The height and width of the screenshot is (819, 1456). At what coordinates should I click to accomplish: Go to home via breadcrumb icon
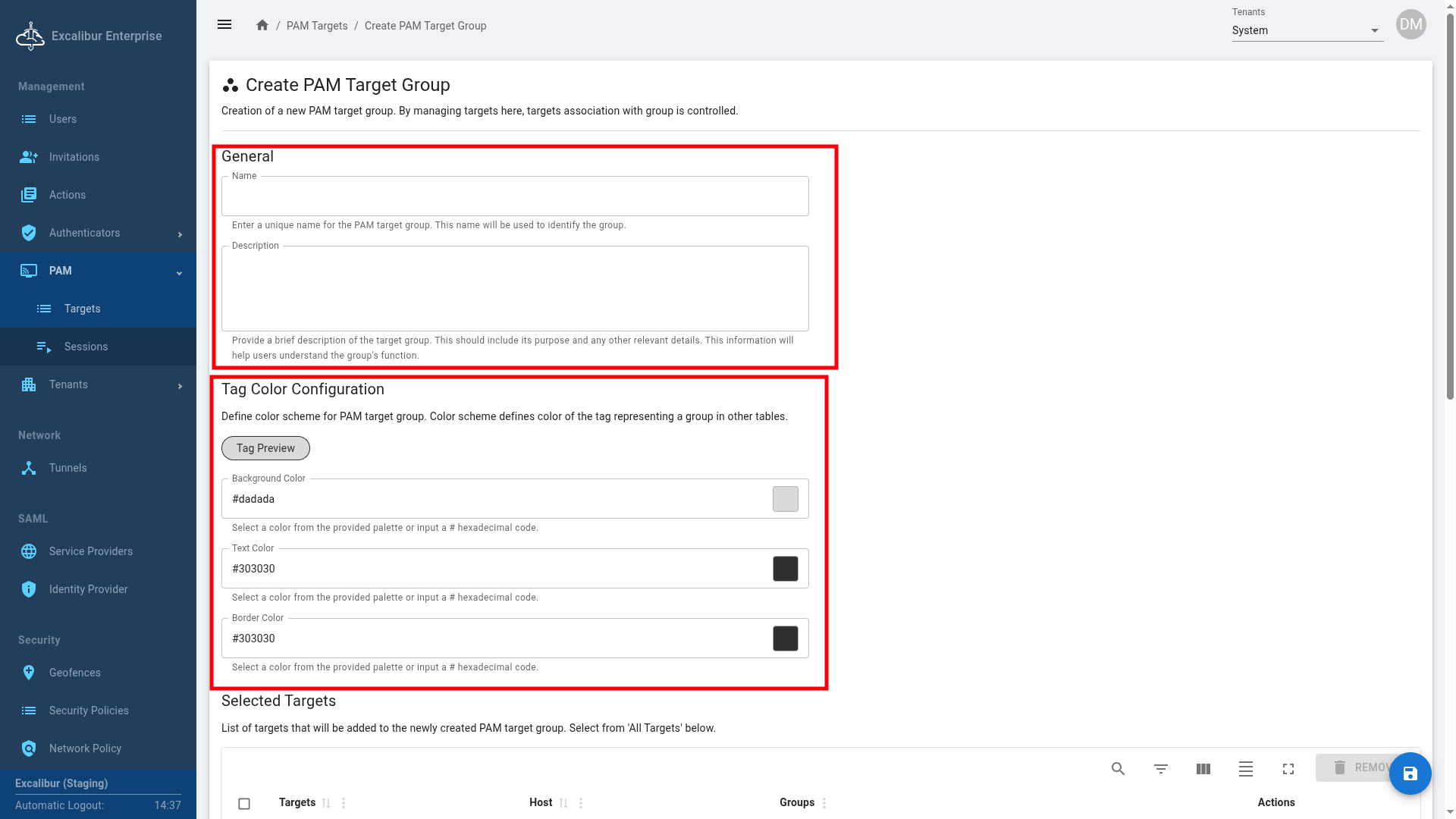(262, 25)
